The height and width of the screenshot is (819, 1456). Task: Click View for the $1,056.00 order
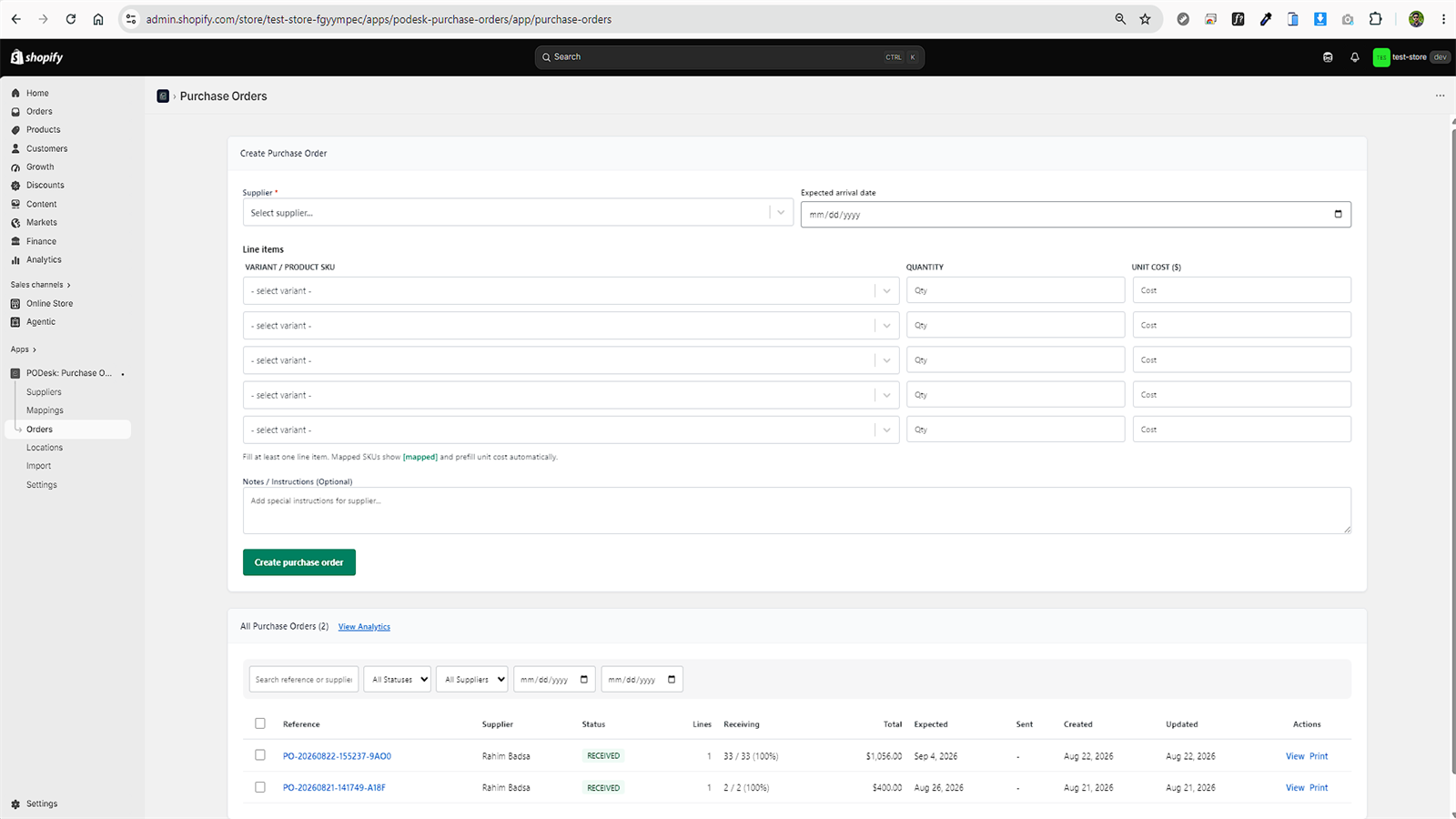[1295, 756]
